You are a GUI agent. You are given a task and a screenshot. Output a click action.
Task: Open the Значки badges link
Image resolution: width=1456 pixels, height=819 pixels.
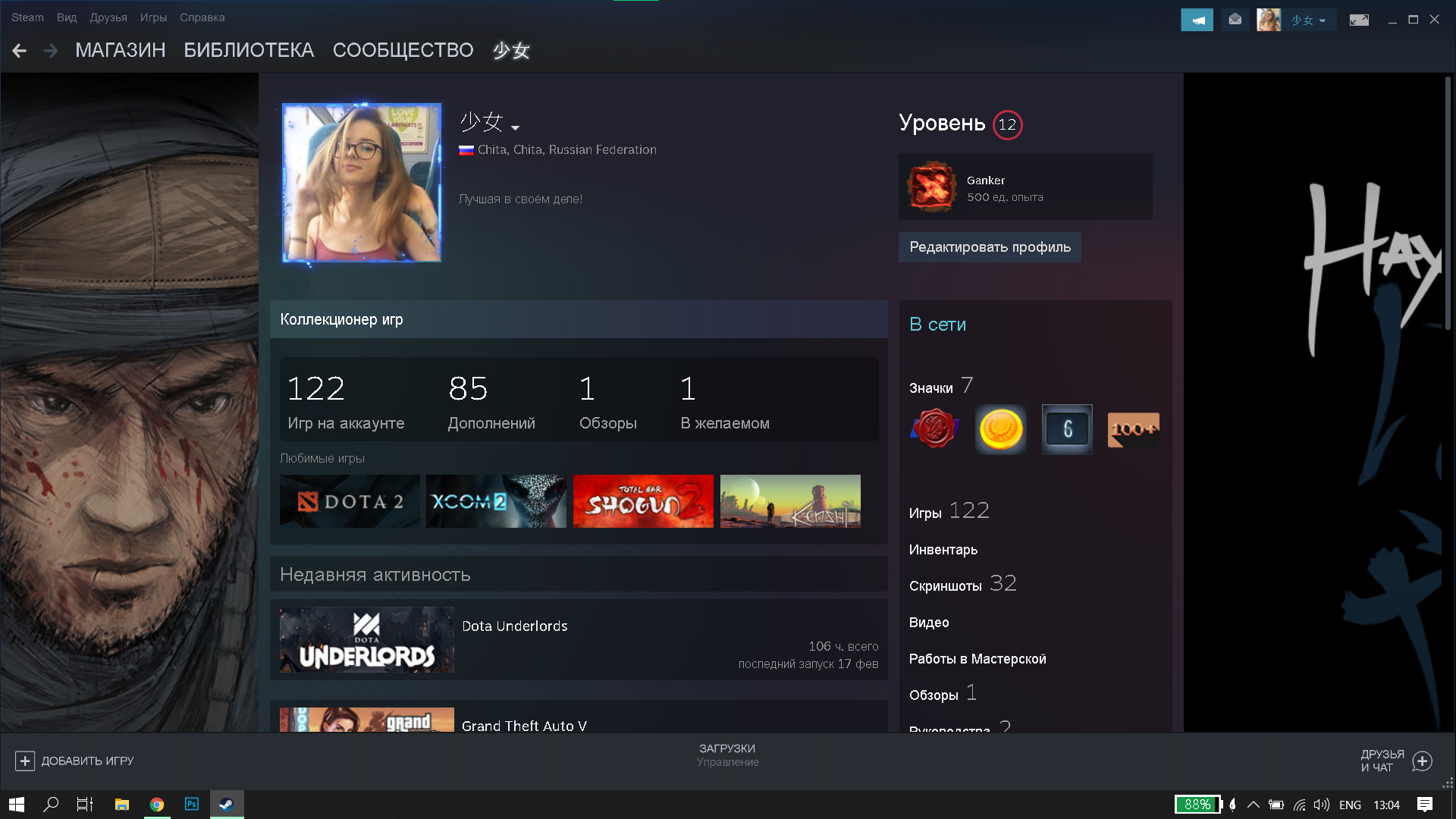pos(930,388)
